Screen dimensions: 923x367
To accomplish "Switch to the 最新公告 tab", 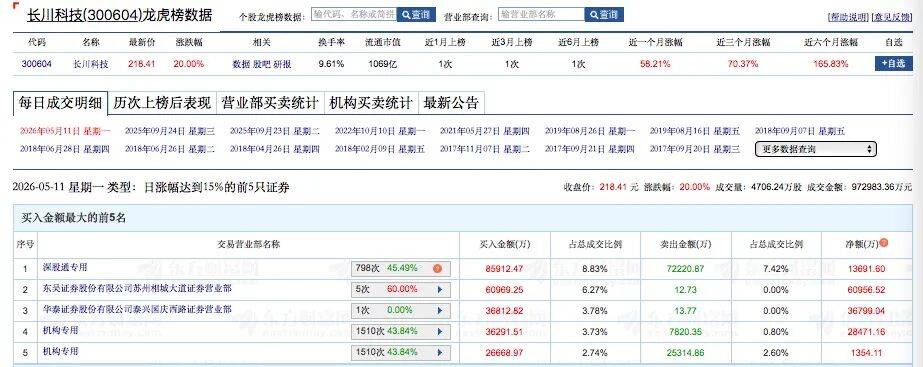I will 451,103.
